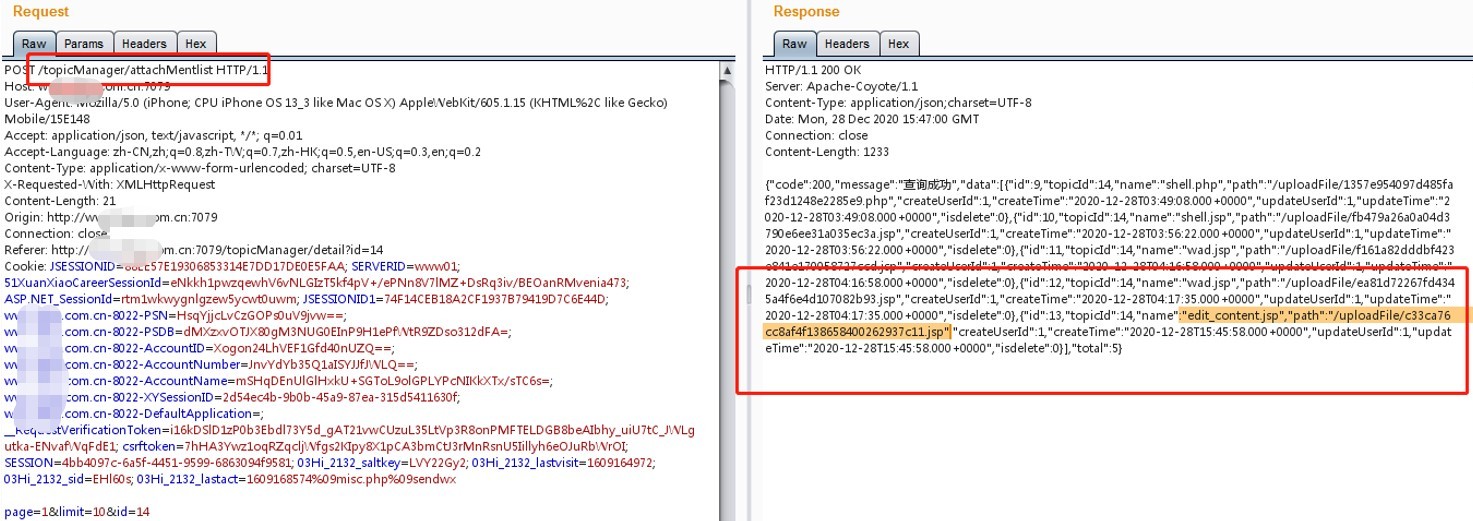Click Connection: close in the Response panel
Screen dimensions: 1473x521
[x=816, y=134]
